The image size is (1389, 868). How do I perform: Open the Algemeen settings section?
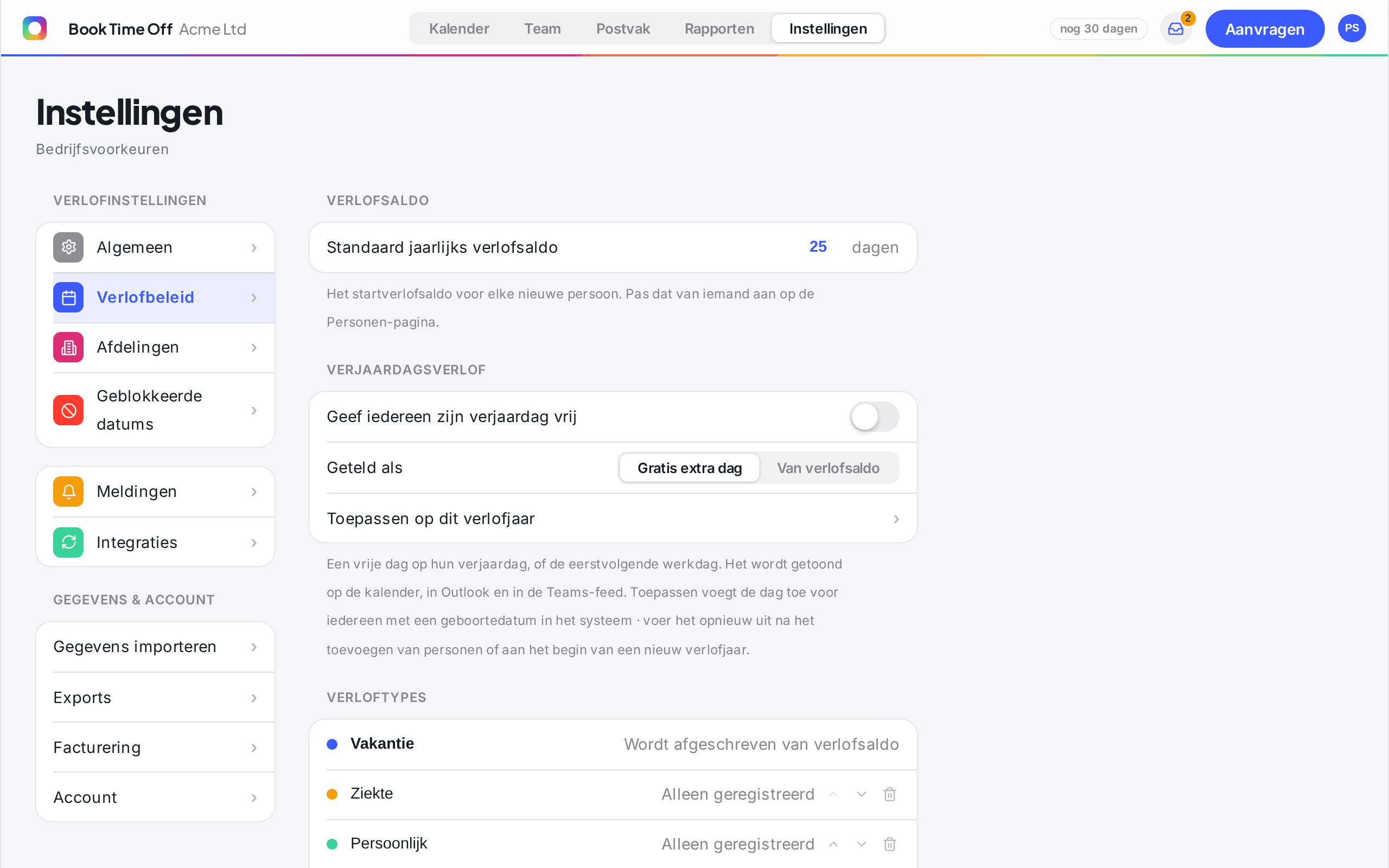click(155, 247)
